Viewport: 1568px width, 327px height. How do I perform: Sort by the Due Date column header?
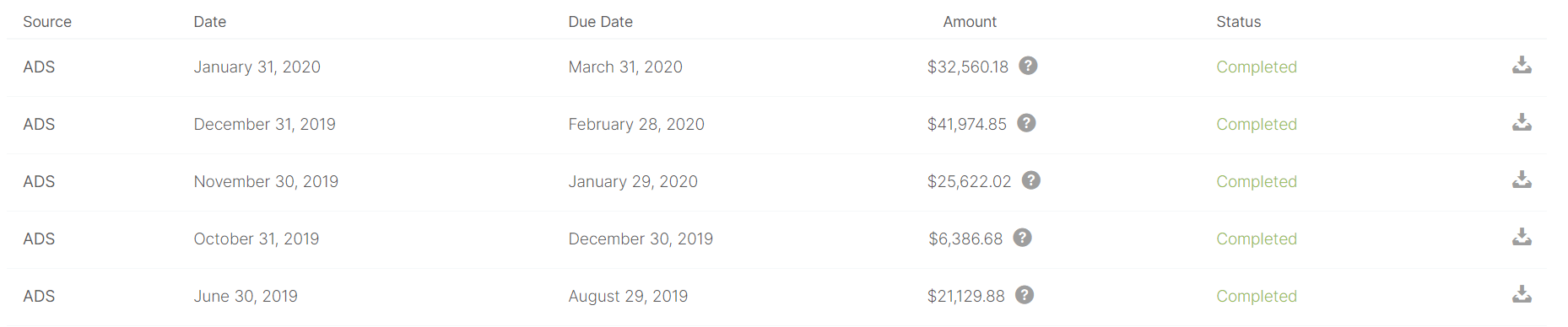601,22
